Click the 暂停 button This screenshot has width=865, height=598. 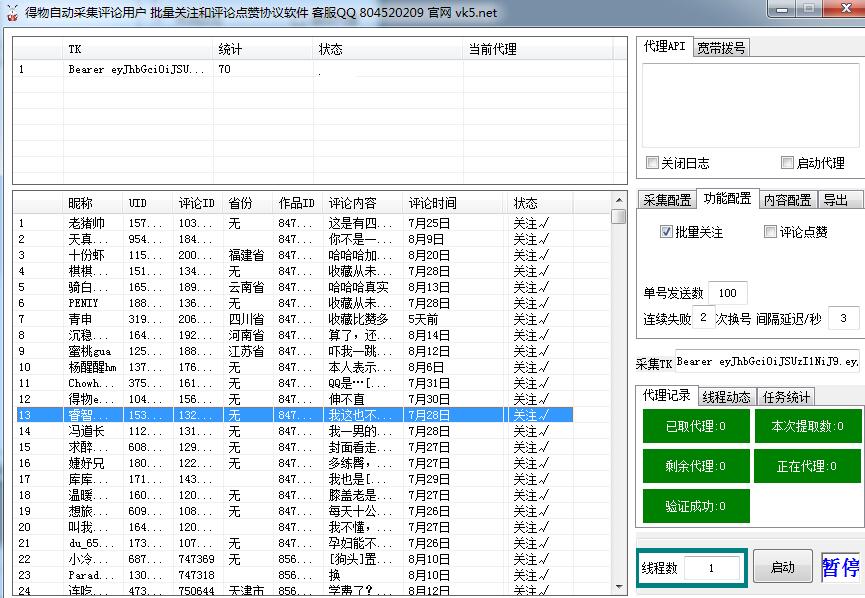click(x=840, y=568)
